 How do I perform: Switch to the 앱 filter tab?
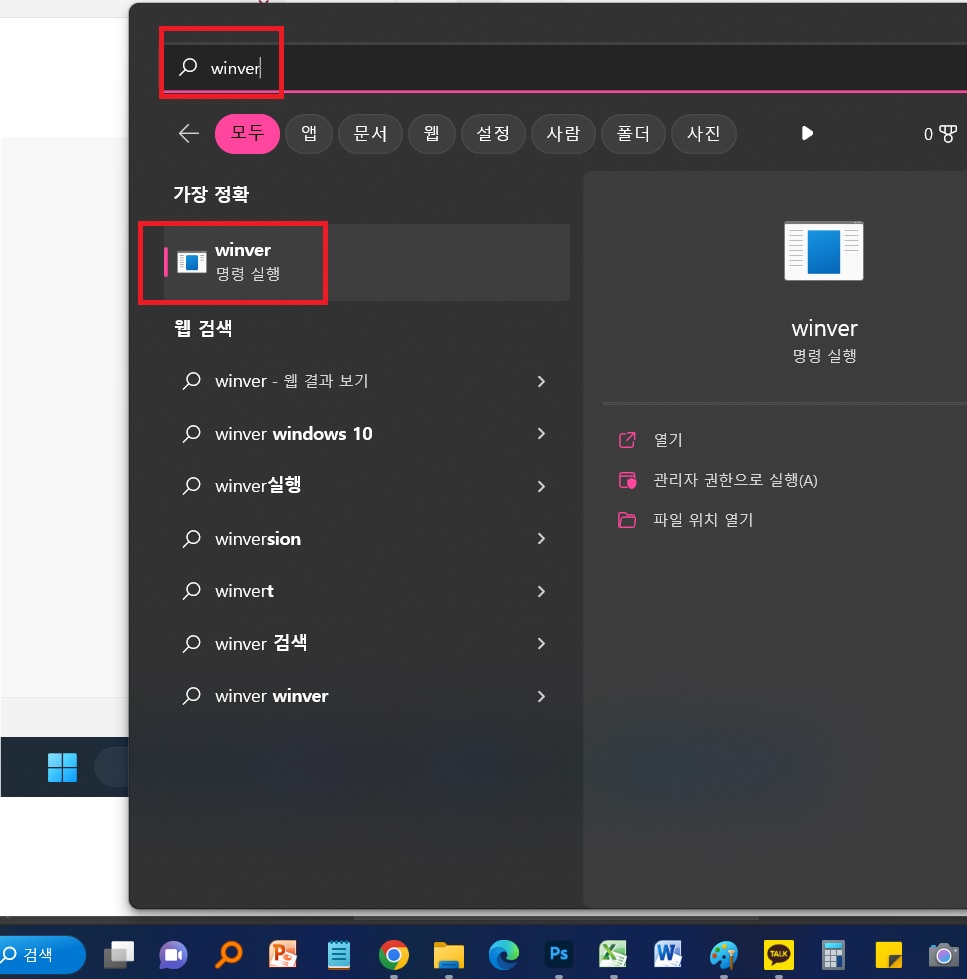(309, 134)
